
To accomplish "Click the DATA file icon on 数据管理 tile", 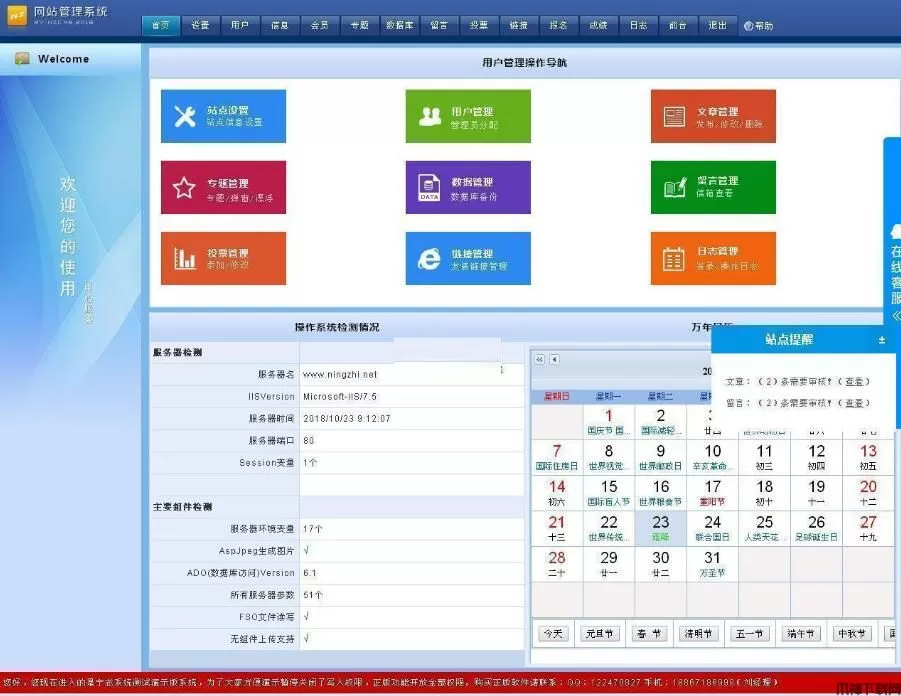I will click(x=429, y=187).
